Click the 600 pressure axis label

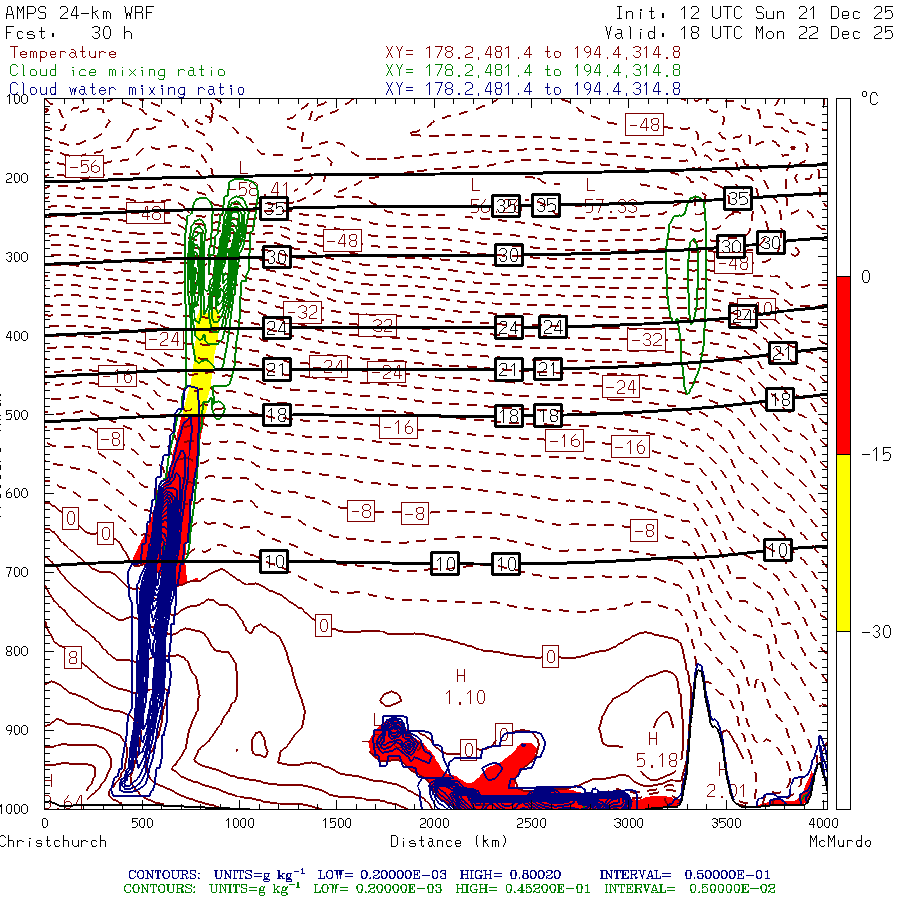pyautogui.click(x=17, y=494)
